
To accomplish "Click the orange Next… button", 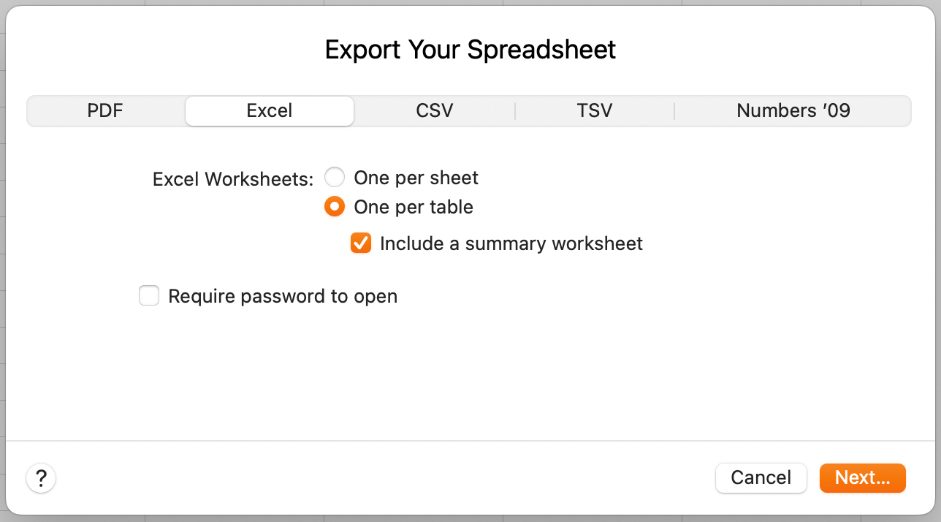I will pos(862,478).
